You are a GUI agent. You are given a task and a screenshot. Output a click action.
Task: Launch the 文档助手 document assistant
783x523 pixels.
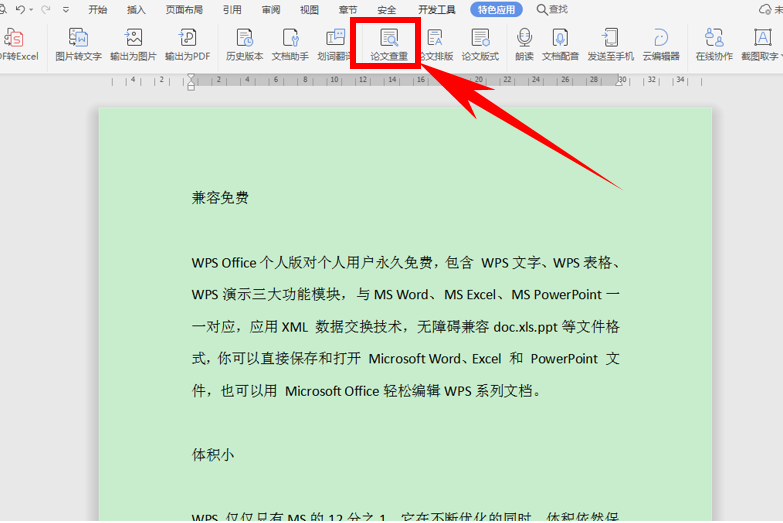290,44
